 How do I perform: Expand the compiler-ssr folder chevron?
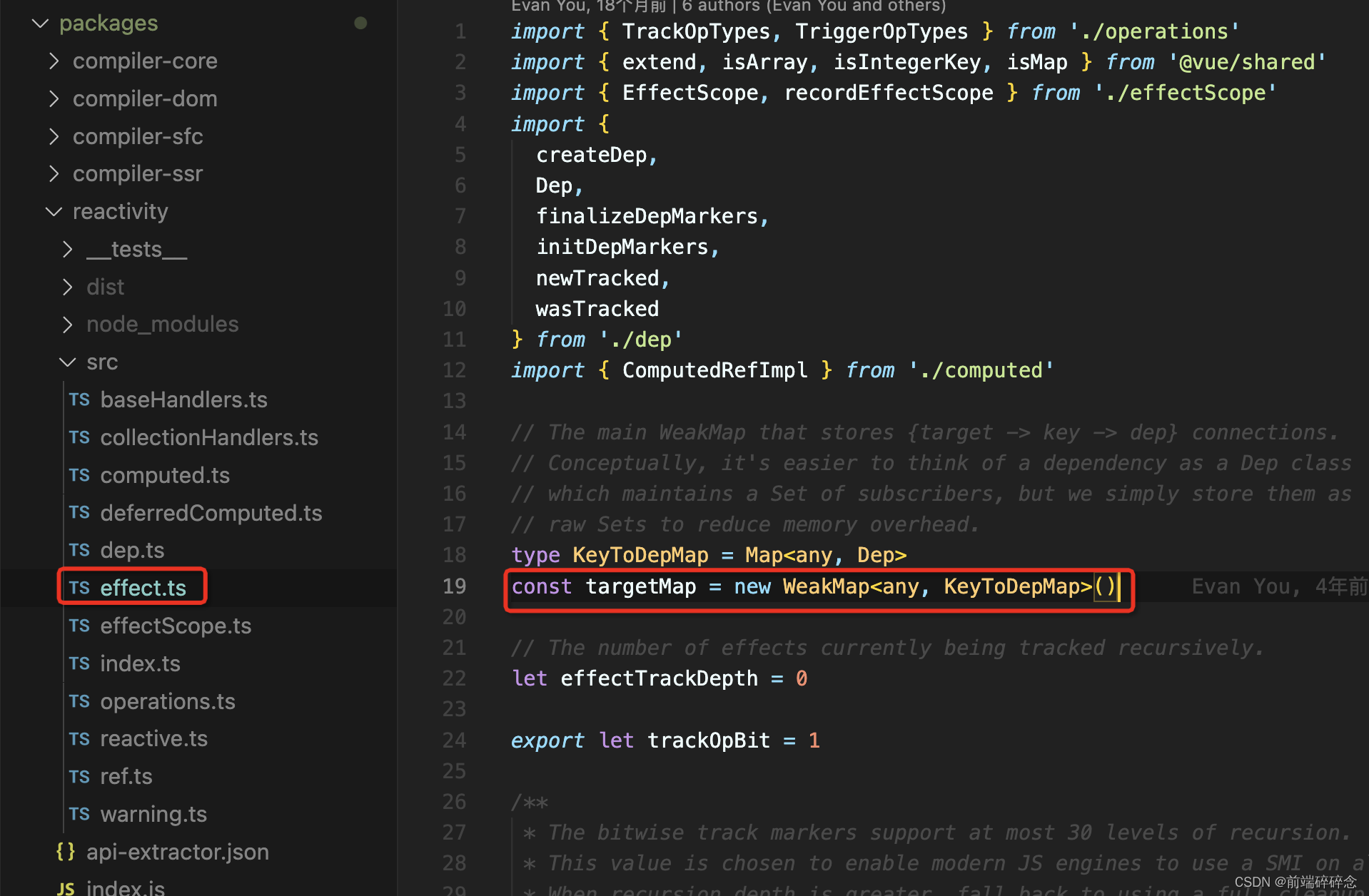tap(54, 174)
